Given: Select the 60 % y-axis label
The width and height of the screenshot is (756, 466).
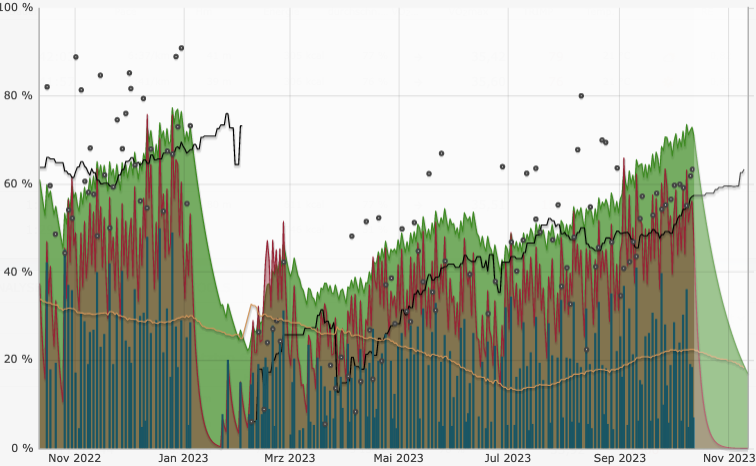Looking at the screenshot, I should point(18,184).
